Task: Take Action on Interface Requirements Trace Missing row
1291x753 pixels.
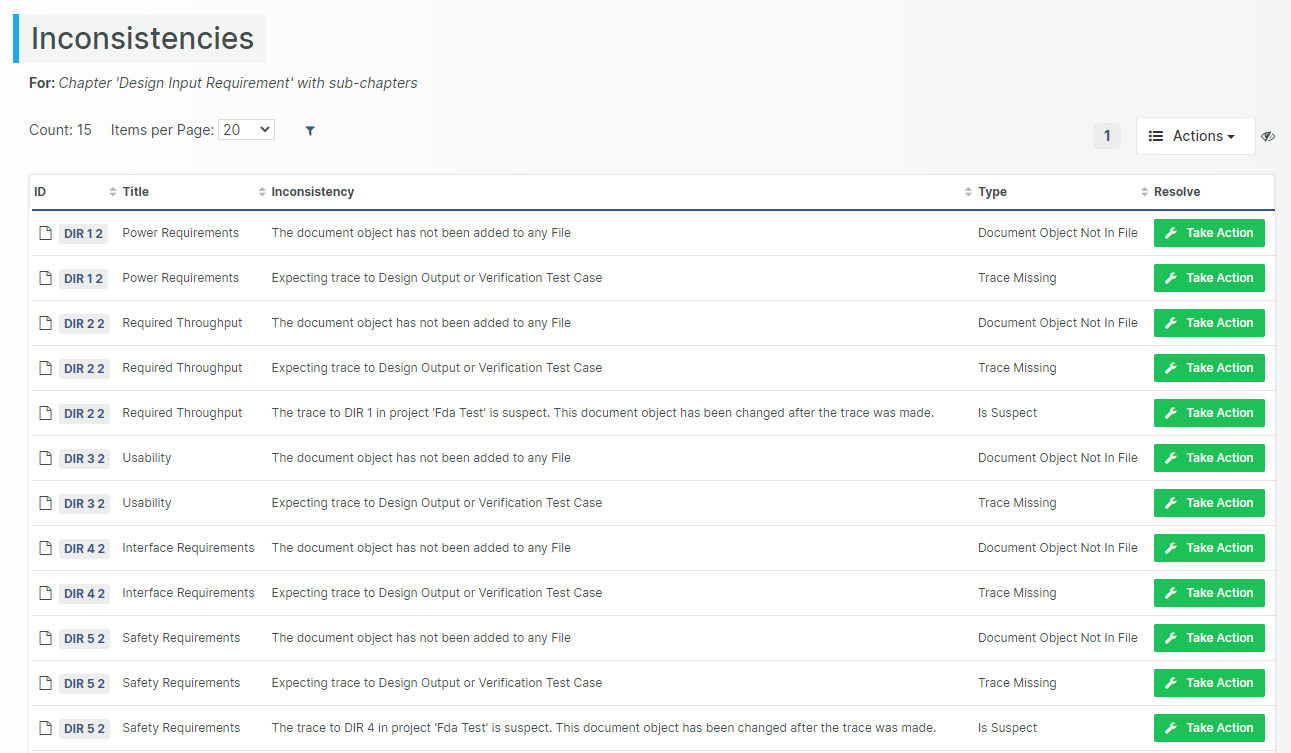Action: (x=1209, y=593)
